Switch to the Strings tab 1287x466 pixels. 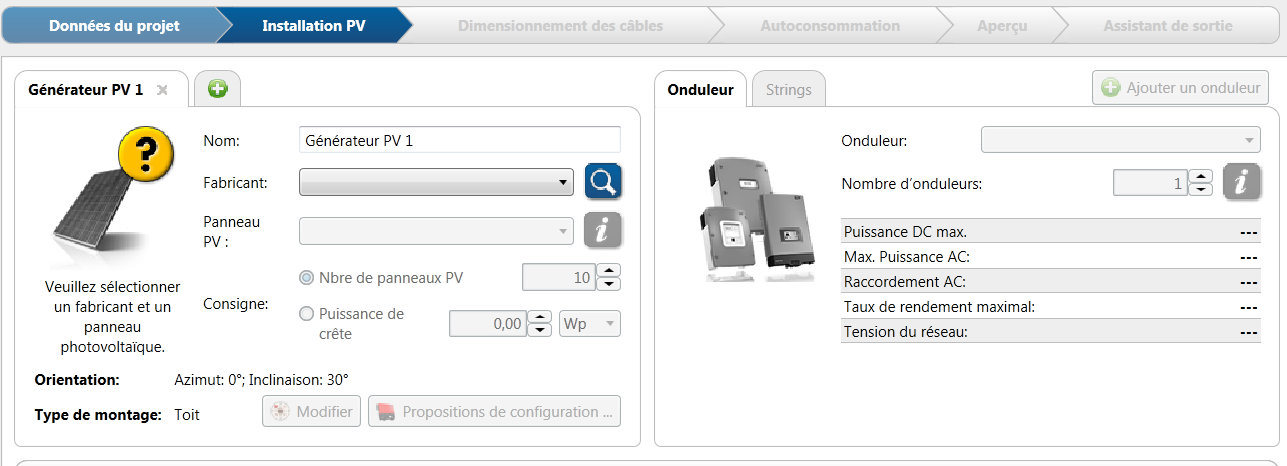tap(788, 90)
